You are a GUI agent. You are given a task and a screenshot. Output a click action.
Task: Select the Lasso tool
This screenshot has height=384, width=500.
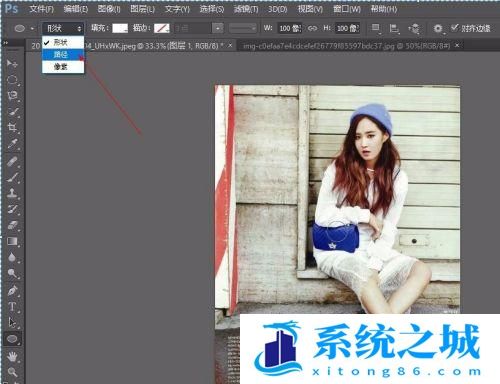click(12, 96)
